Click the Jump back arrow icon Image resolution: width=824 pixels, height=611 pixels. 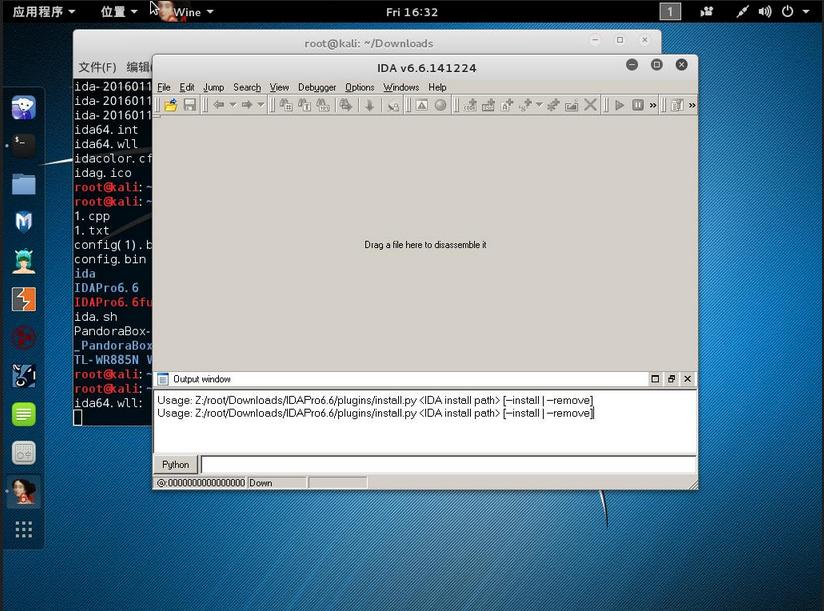coord(219,105)
